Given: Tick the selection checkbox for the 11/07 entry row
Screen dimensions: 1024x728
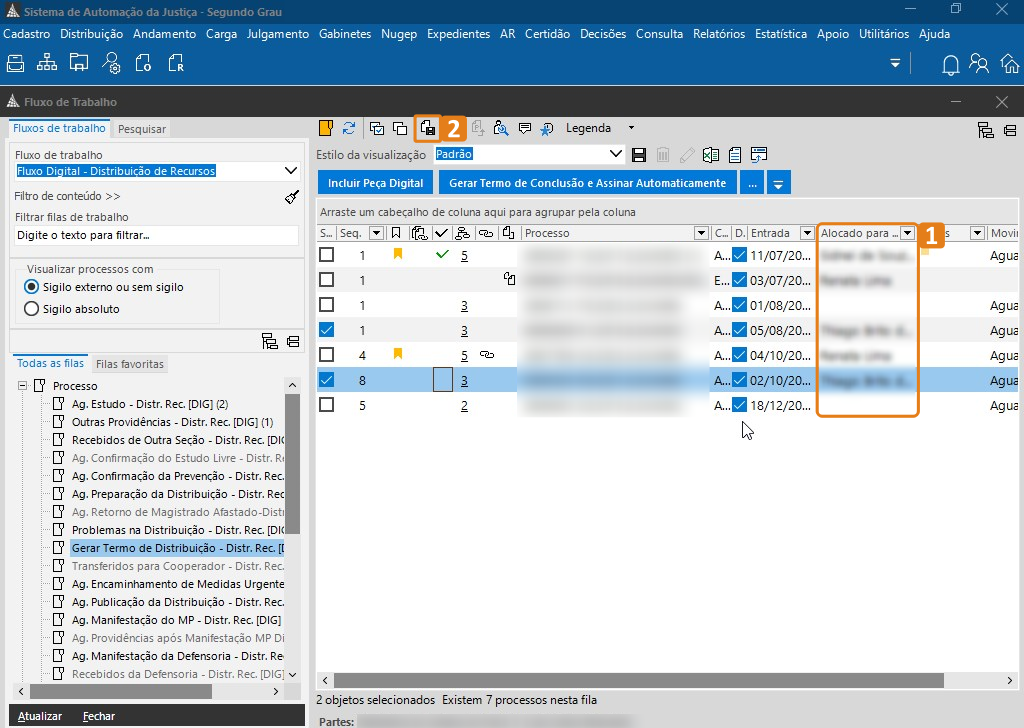Looking at the screenshot, I should [327, 255].
